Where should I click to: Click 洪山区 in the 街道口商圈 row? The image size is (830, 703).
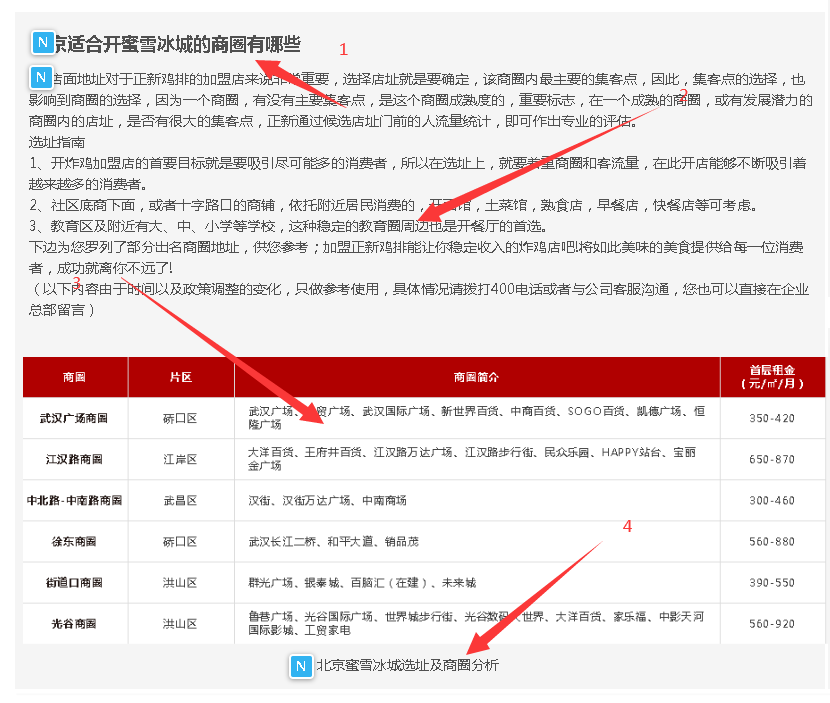180,583
